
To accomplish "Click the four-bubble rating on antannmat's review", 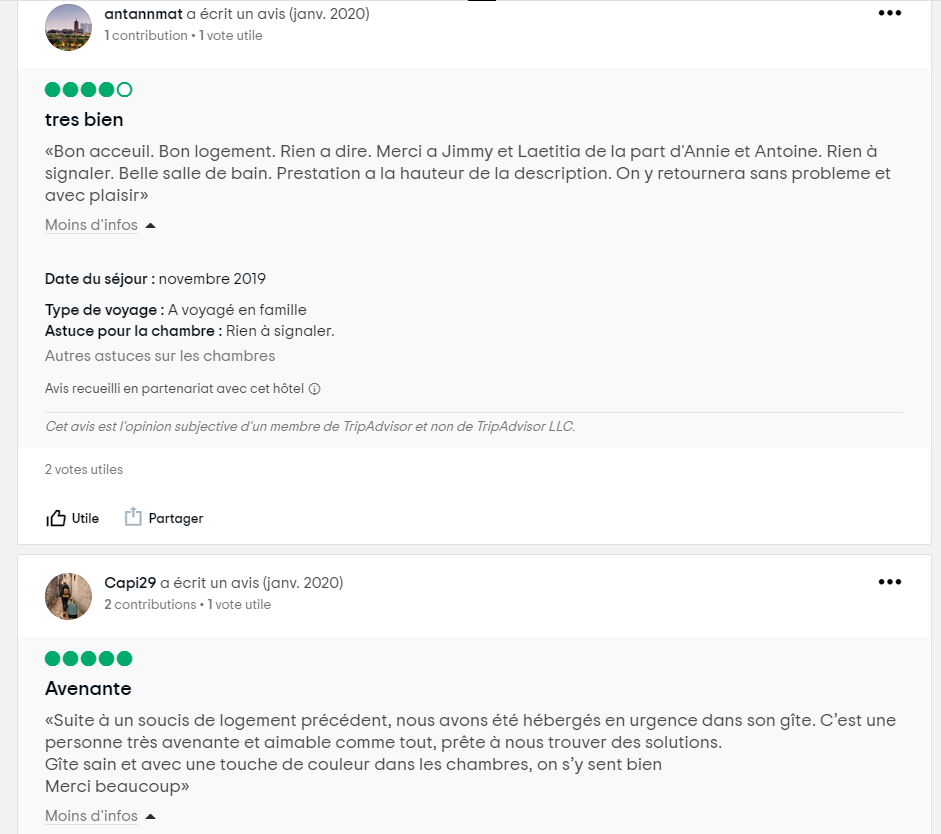I will click(x=88, y=90).
